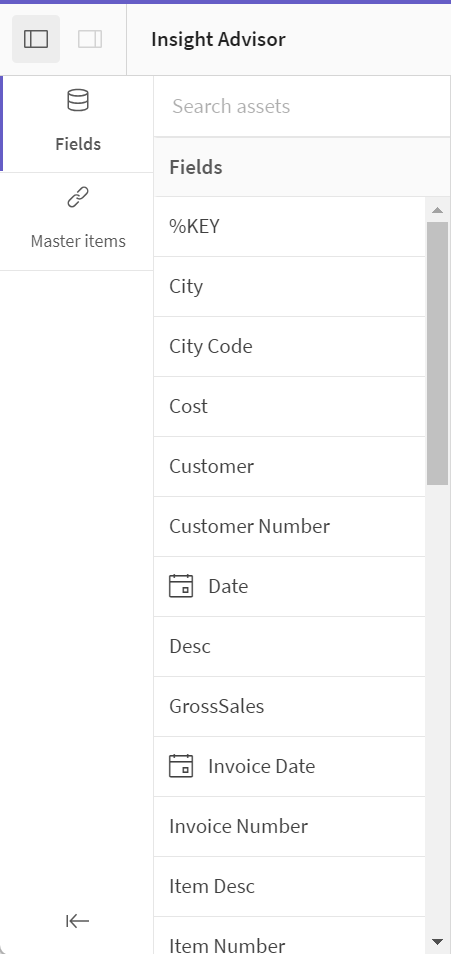Toggle the right properties panel icon
The width and height of the screenshot is (451, 954).
tap(90, 39)
